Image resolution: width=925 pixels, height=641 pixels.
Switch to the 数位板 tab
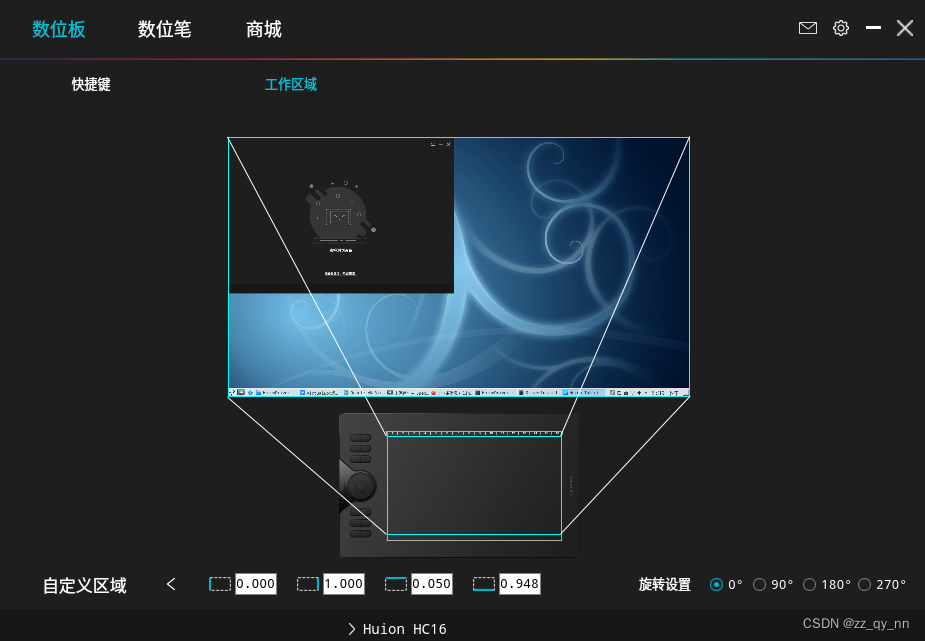pos(58,29)
